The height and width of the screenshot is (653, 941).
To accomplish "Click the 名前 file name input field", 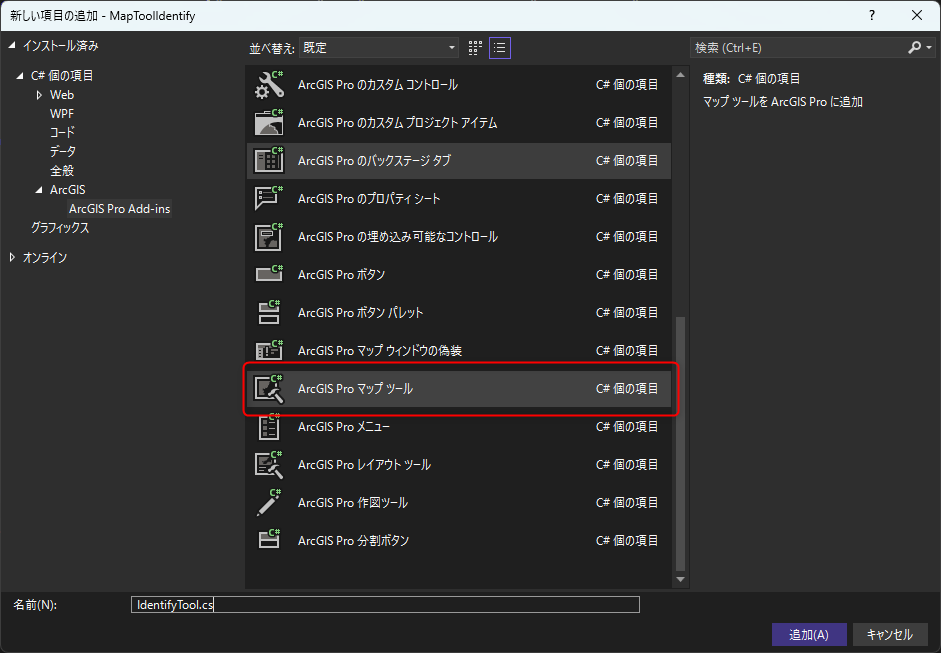I will click(385, 604).
